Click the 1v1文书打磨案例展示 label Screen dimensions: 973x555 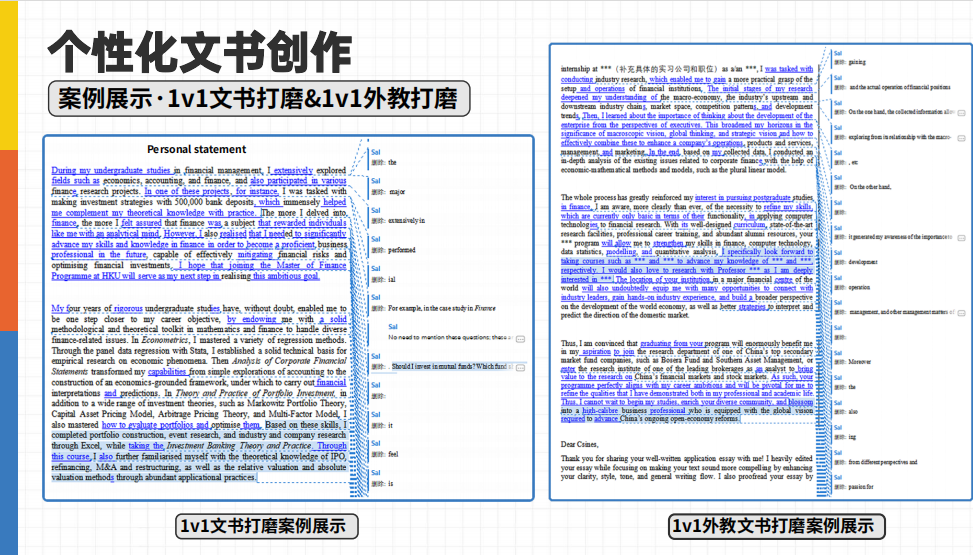[x=266, y=526]
